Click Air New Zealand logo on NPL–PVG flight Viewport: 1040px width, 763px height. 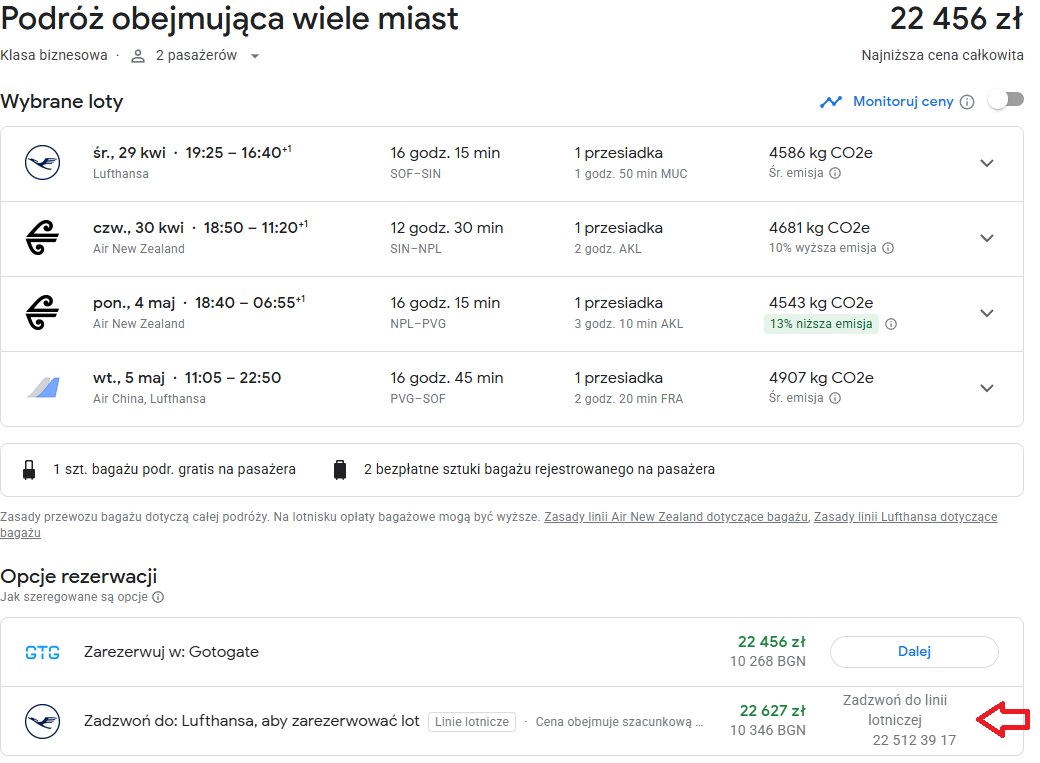coord(42,312)
